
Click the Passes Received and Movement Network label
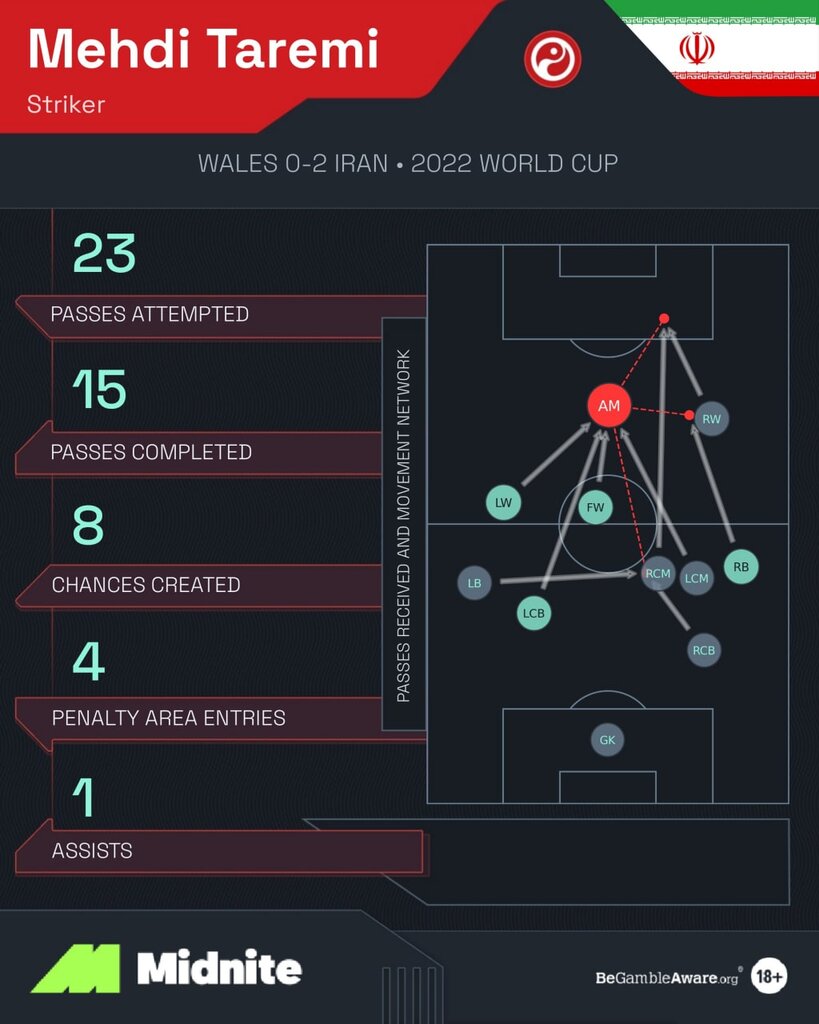[x=404, y=524]
